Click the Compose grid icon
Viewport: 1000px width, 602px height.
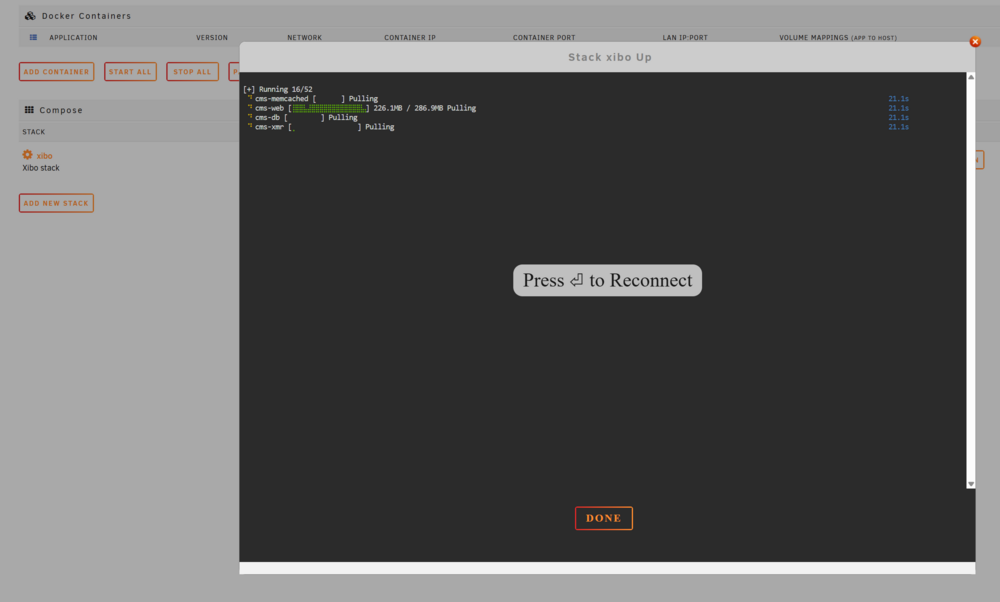29,110
